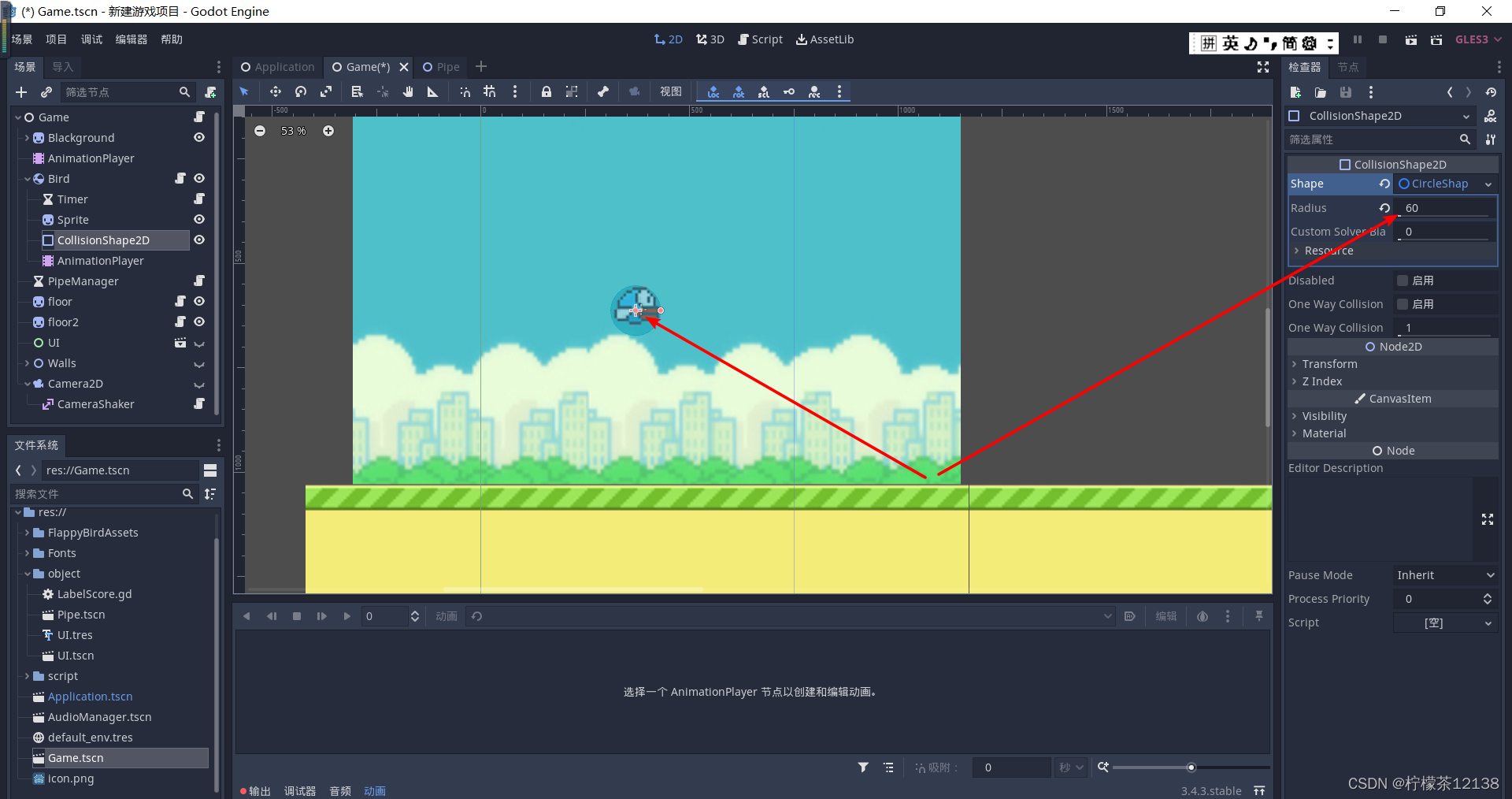Activate the Scale Mode tool
Viewport: 1512px width, 799px height.
(x=326, y=92)
